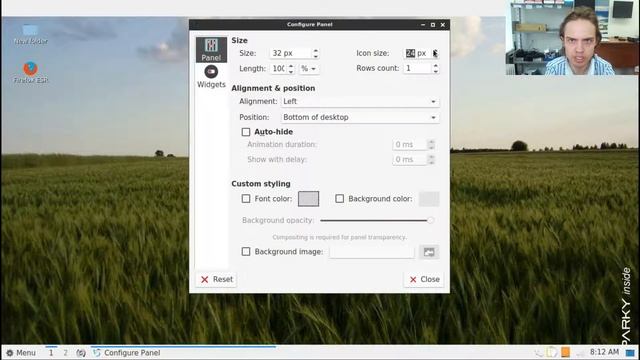640x360 pixels.
Task: Click the Font color swatch
Action: (309, 199)
